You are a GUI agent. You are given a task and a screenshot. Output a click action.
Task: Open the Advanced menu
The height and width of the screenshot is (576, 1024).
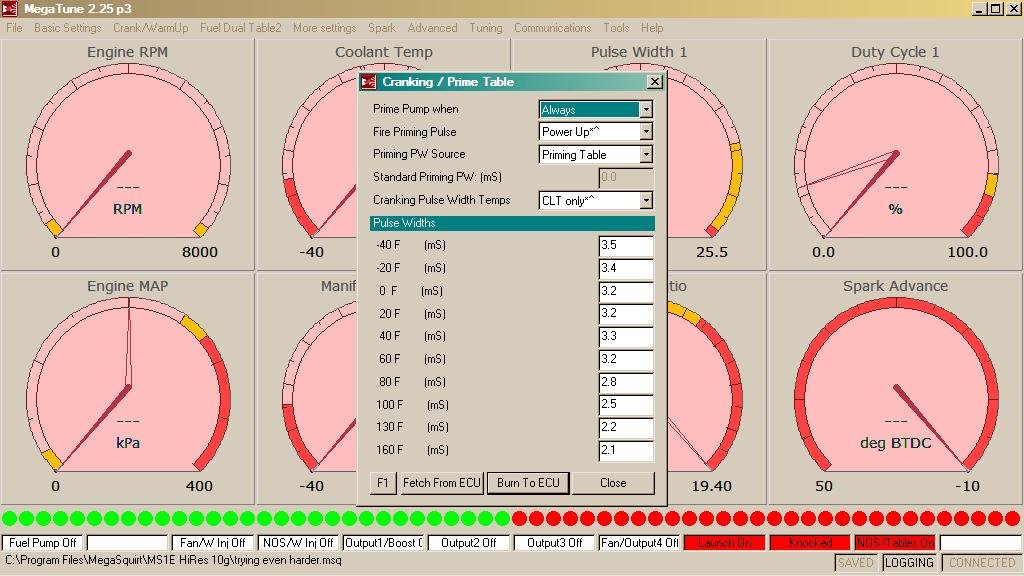(432, 28)
